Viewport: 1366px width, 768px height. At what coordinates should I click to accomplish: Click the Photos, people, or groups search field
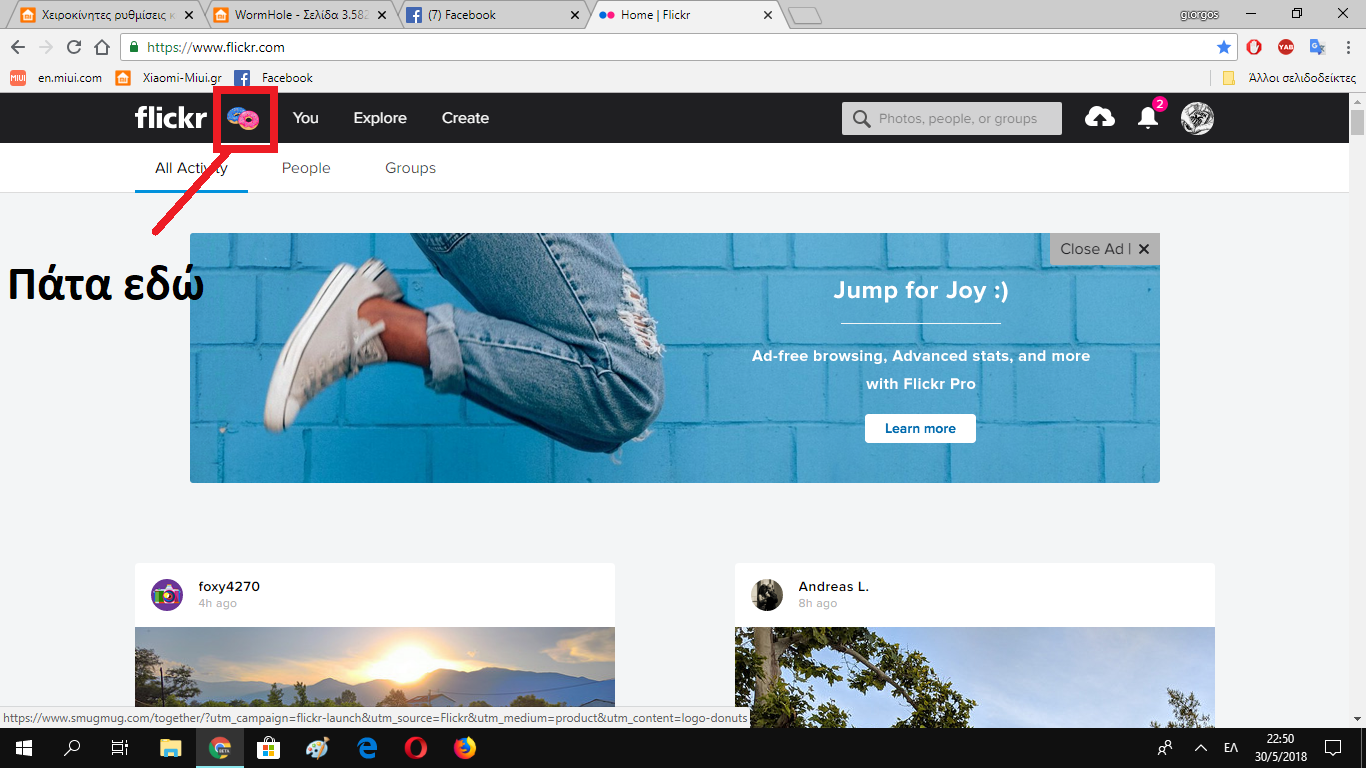pyautogui.click(x=952, y=119)
